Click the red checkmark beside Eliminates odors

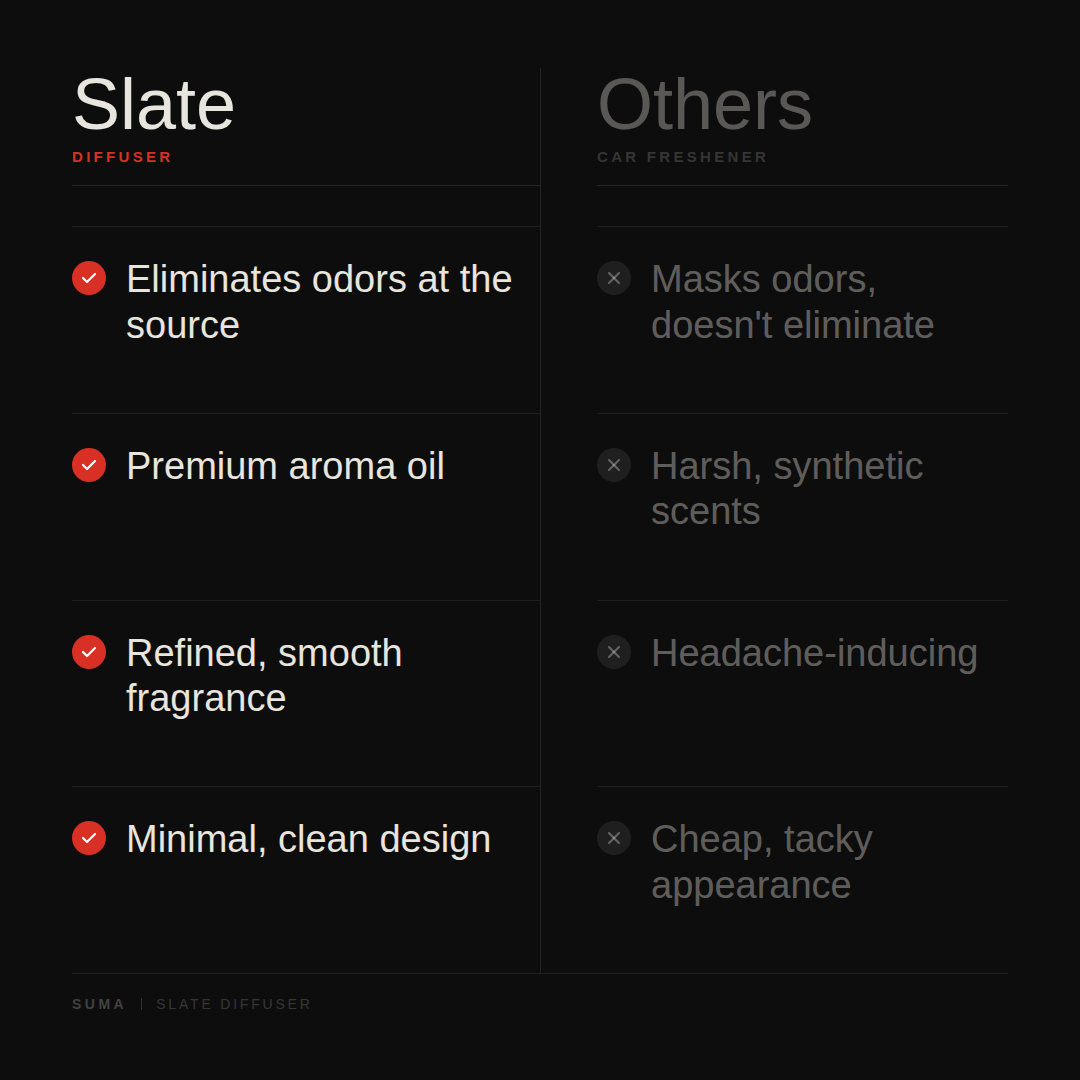click(89, 278)
